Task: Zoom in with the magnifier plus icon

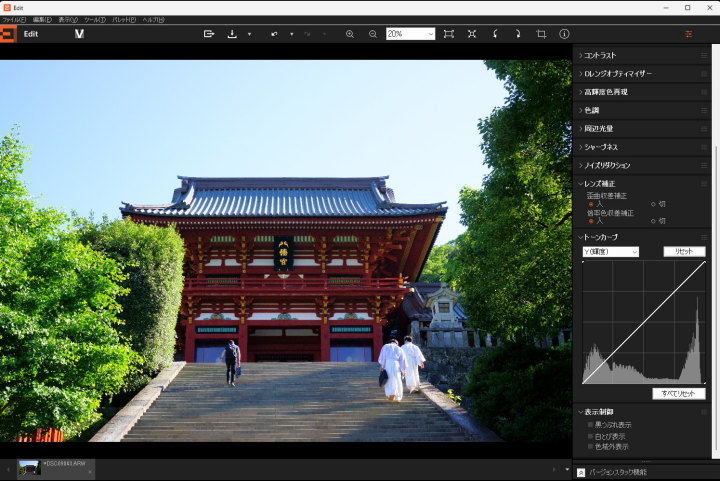Action: click(x=350, y=34)
